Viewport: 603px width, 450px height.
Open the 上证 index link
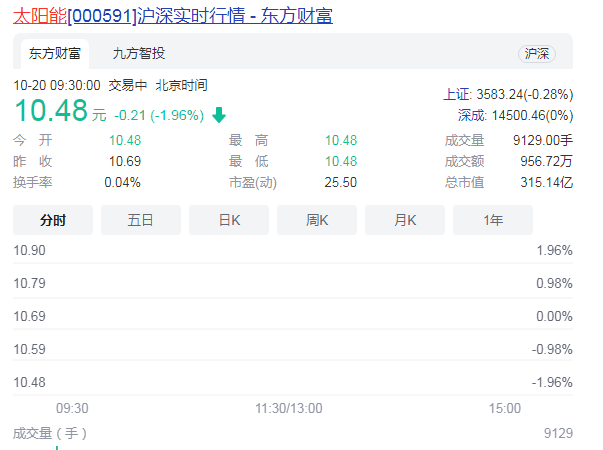point(457,94)
